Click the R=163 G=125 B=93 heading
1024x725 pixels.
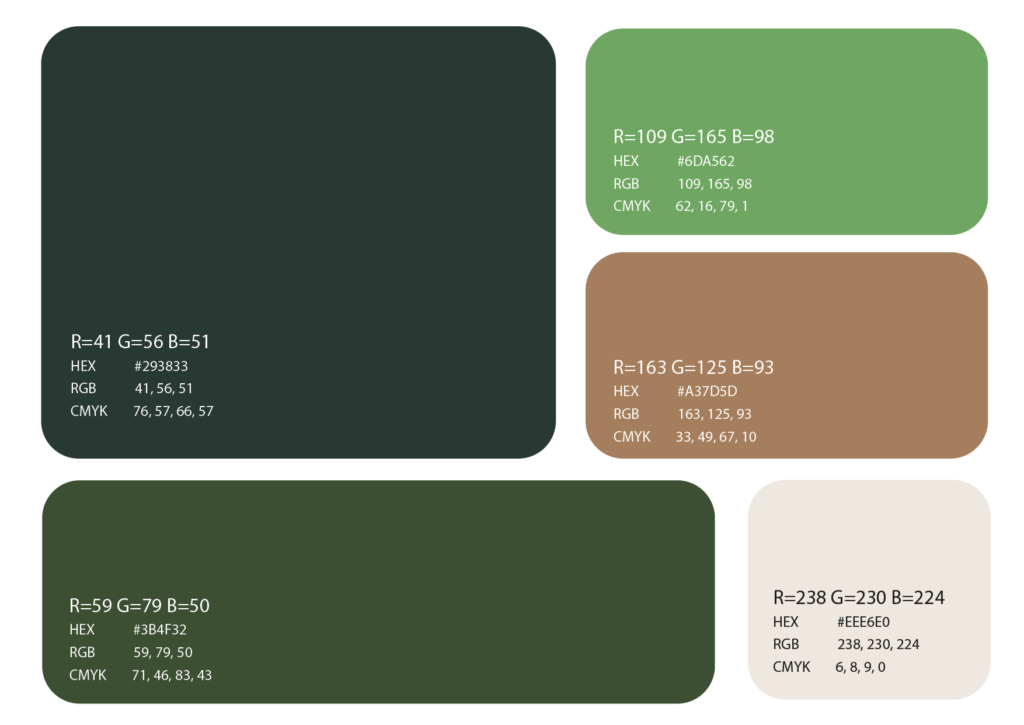[694, 367]
